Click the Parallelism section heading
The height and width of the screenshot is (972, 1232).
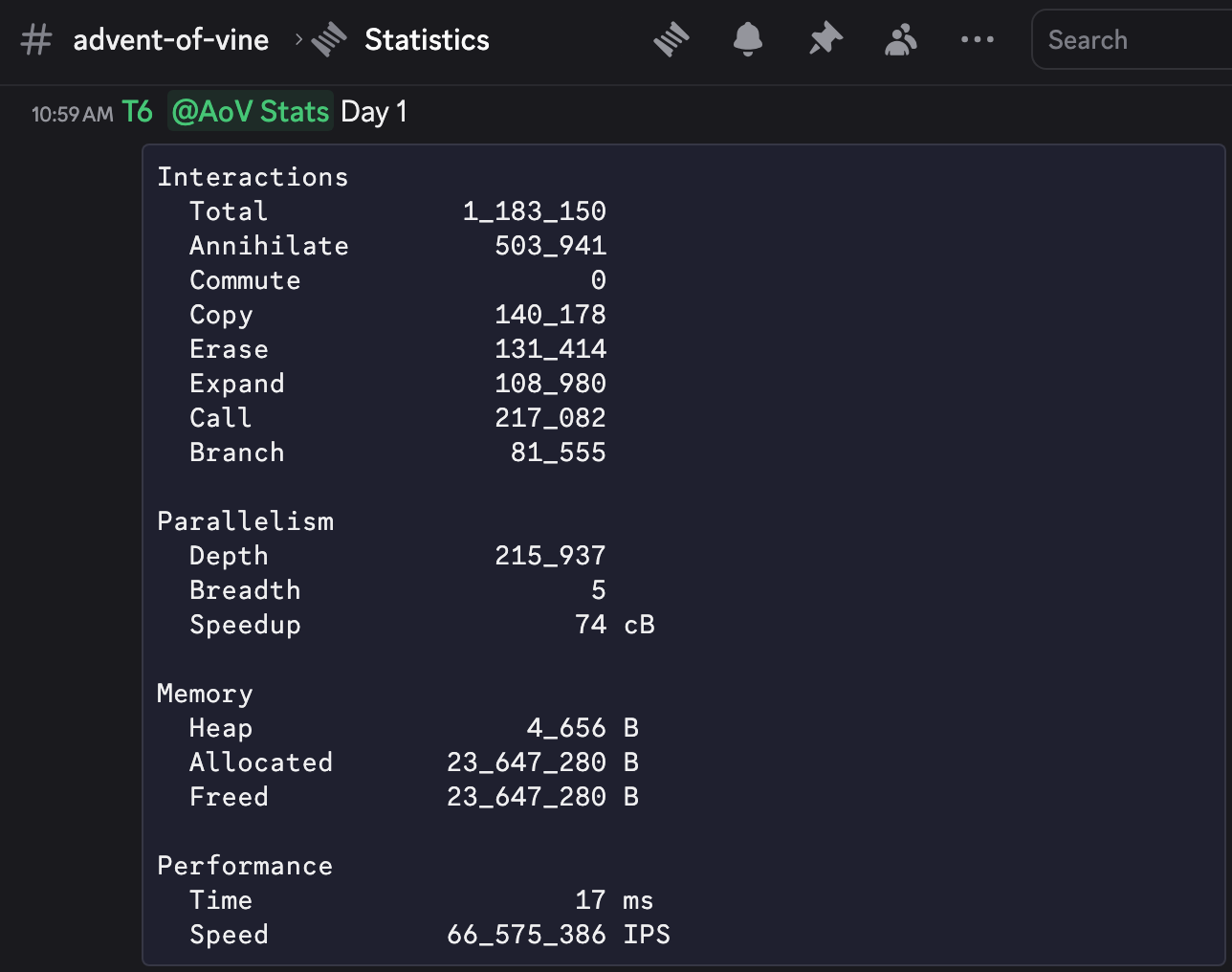(x=245, y=521)
